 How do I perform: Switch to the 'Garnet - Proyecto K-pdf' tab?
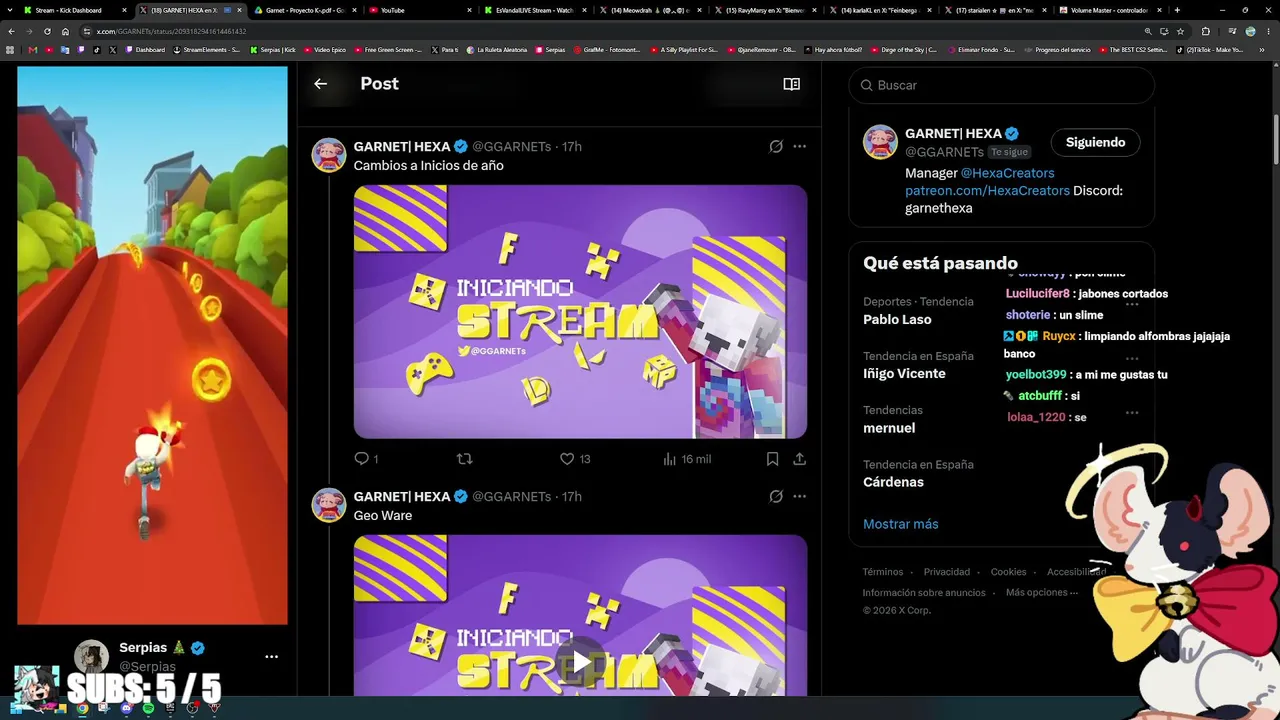point(305,10)
